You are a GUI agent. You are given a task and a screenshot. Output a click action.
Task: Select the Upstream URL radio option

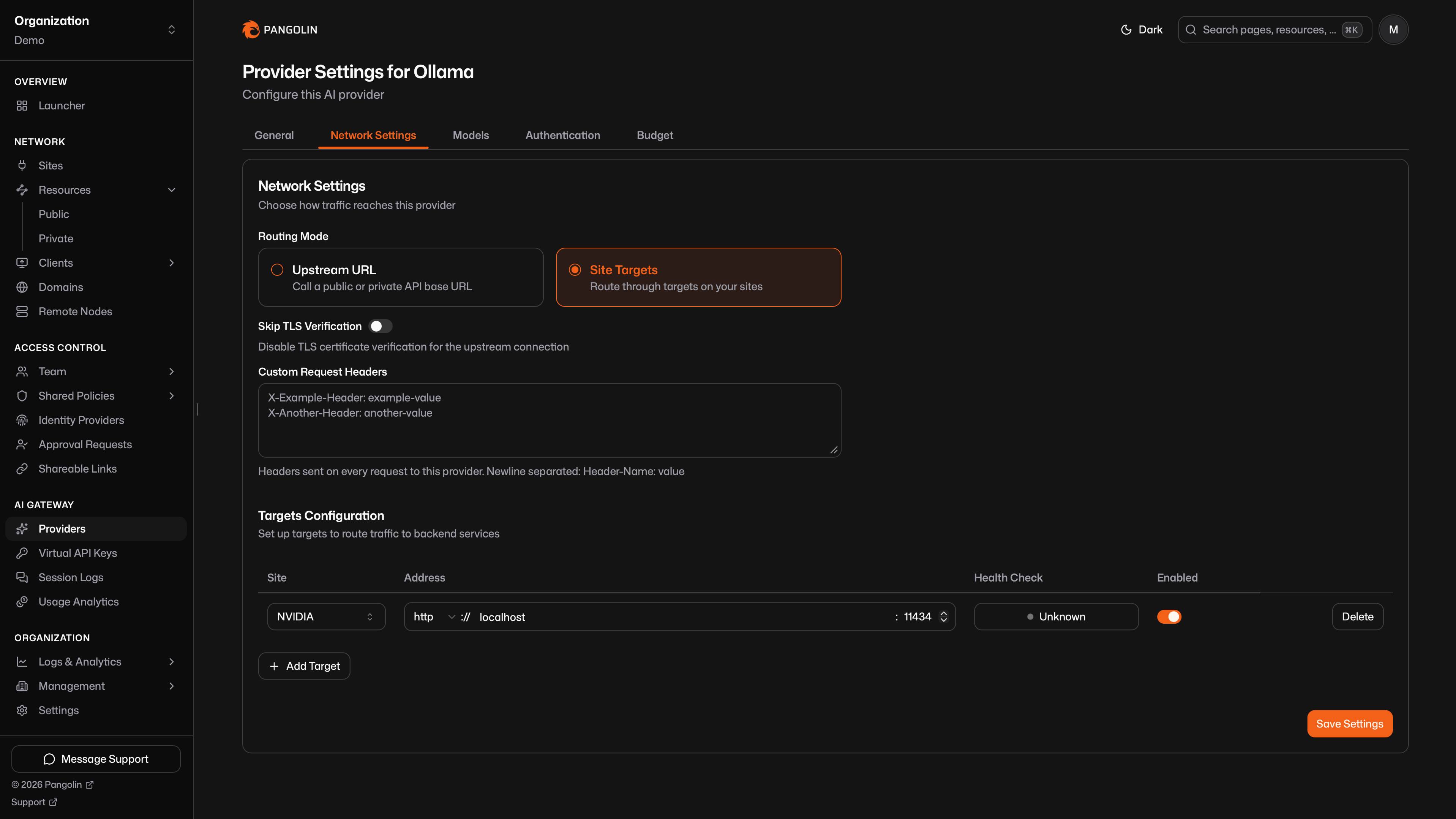click(277, 270)
